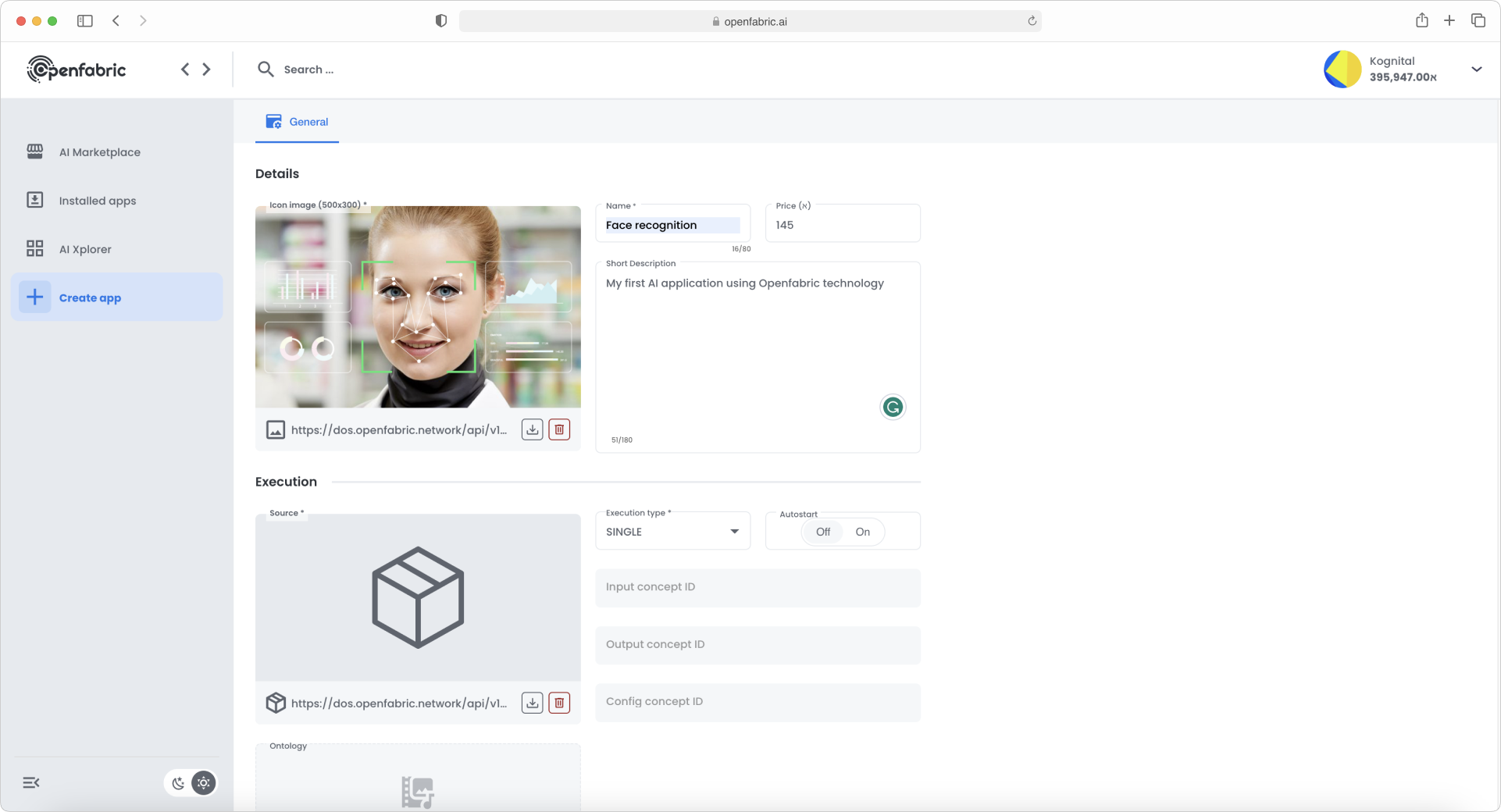
Task: Click the cube icon beside source URL
Action: [276, 703]
